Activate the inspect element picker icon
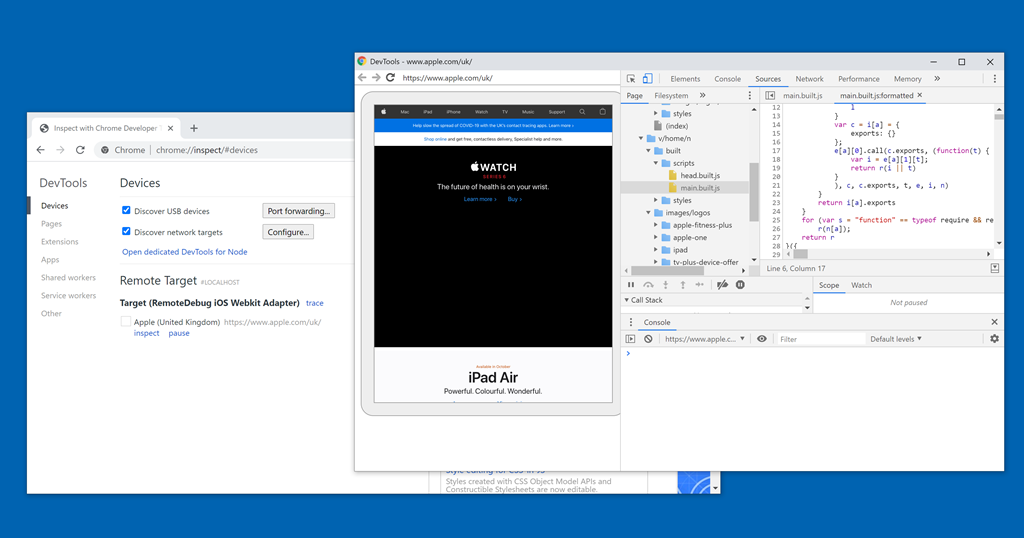This screenshot has height=538, width=1024. (x=631, y=79)
